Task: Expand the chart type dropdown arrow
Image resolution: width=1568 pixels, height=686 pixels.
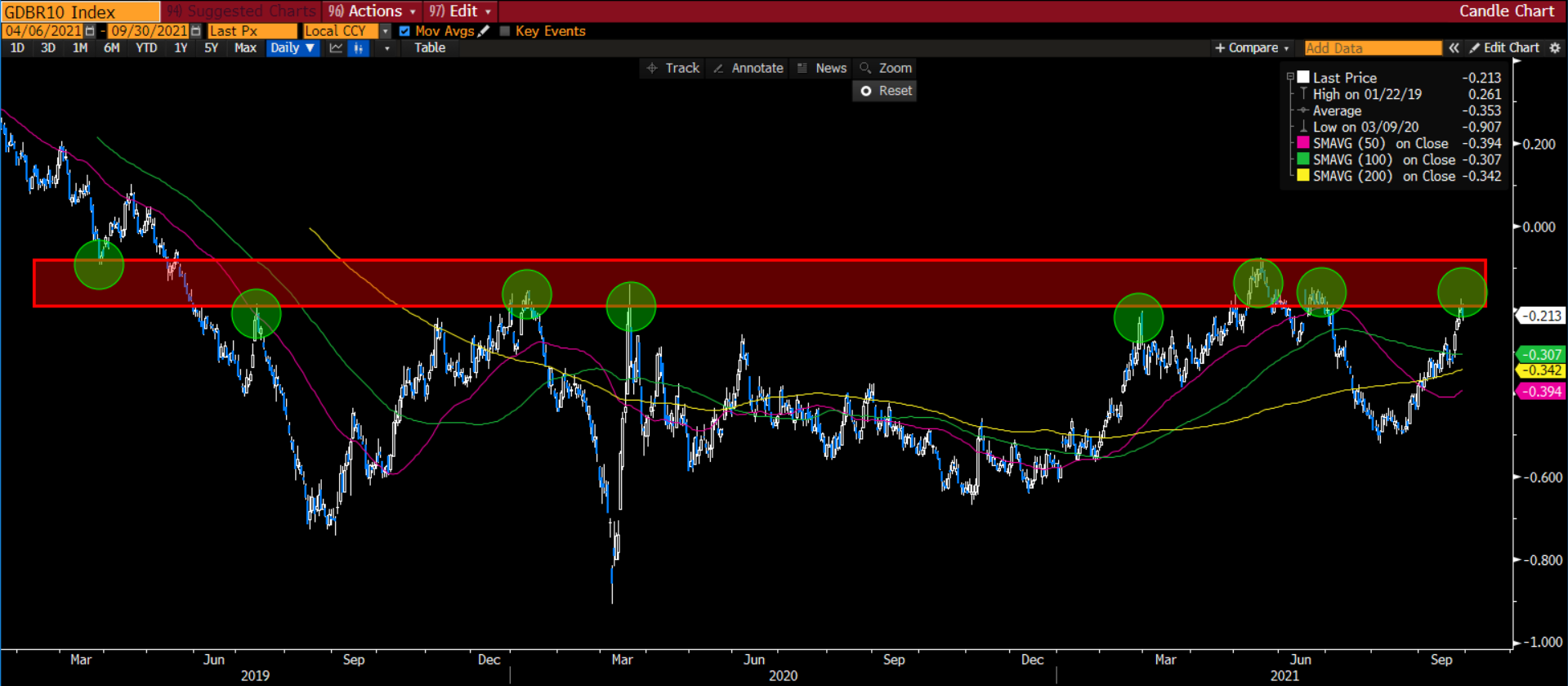Action: [386, 48]
